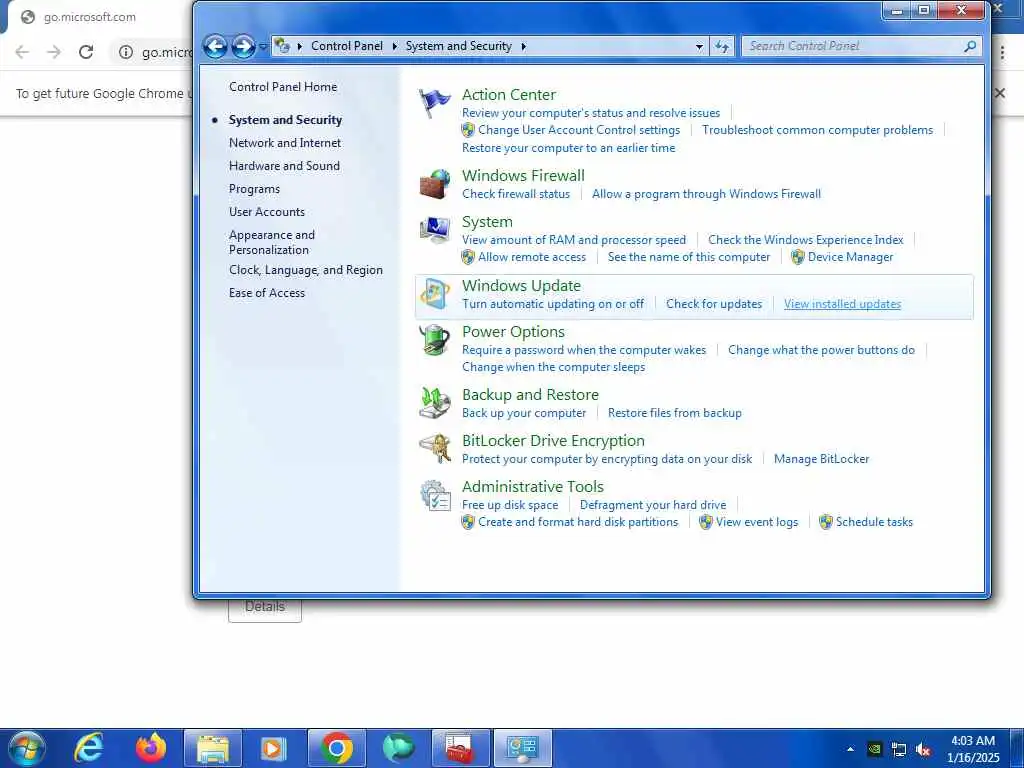Viewport: 1024px width, 768px height.
Task: Open the Backup and Restore icon
Action: (434, 403)
